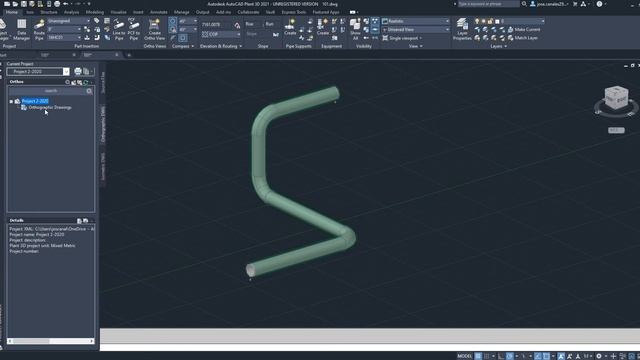Open the Home ribbon tab
The width and height of the screenshot is (640, 360).
coord(11,12)
